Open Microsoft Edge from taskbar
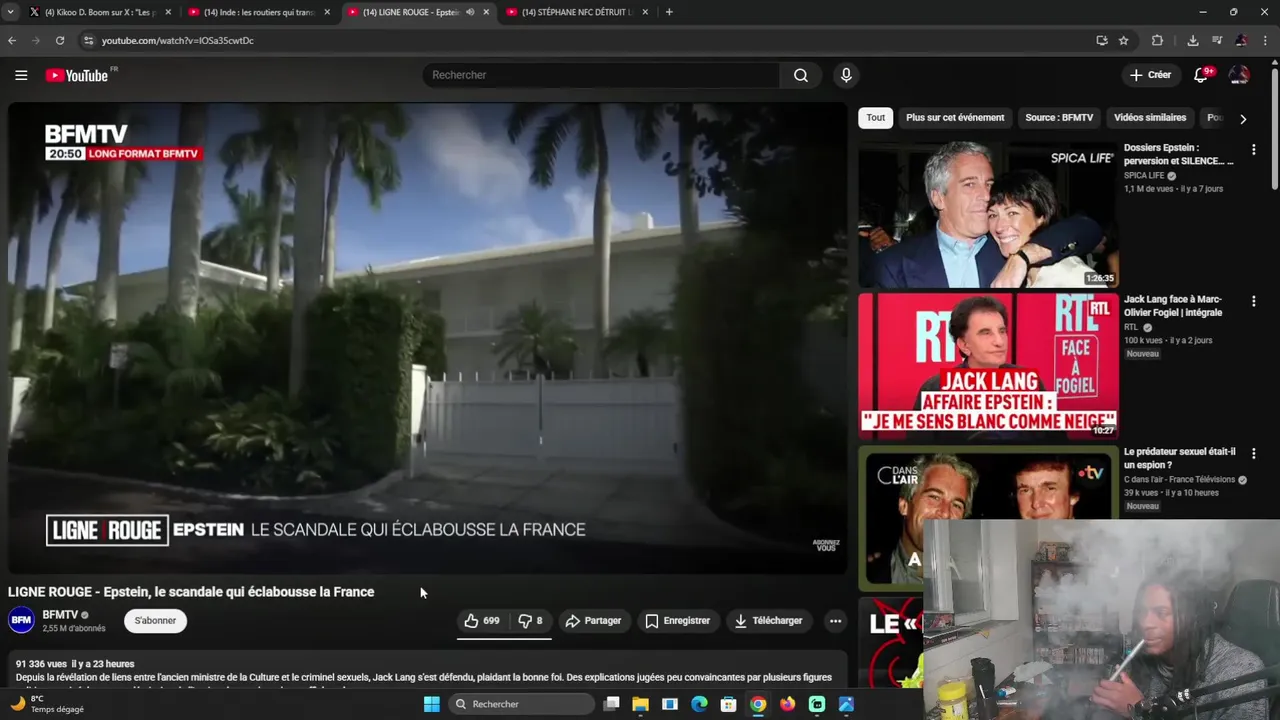Viewport: 1280px width, 720px height. (x=700, y=704)
